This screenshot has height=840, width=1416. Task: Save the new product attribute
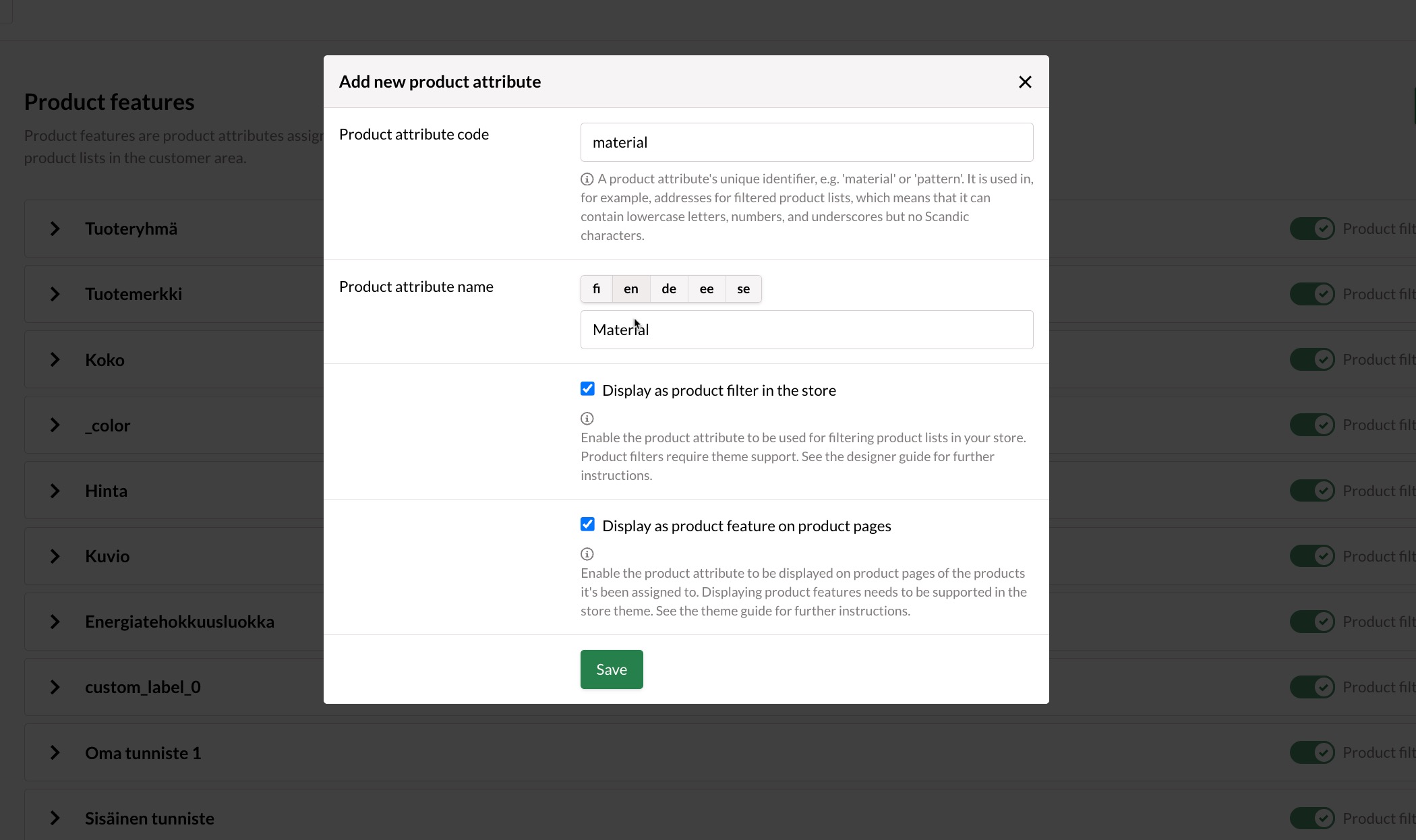click(x=611, y=669)
